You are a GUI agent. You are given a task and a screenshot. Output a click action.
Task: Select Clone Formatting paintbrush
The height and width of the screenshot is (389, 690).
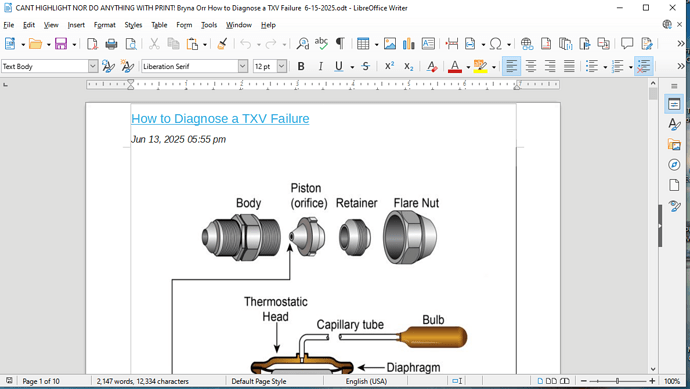222,44
